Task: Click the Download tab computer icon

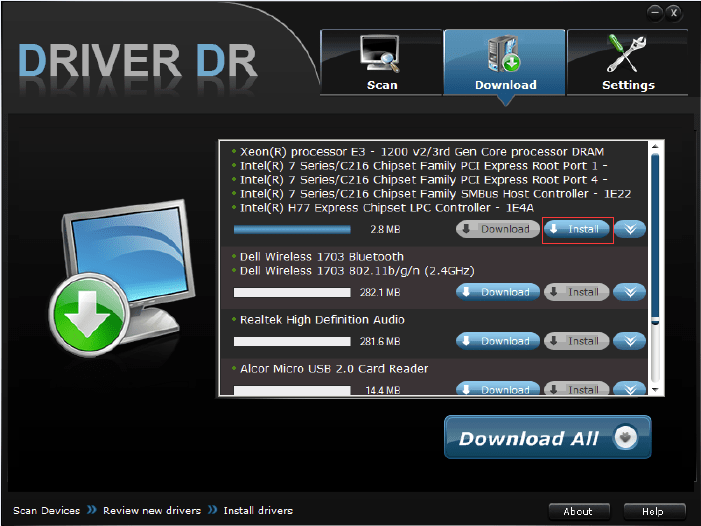Action: 504,53
